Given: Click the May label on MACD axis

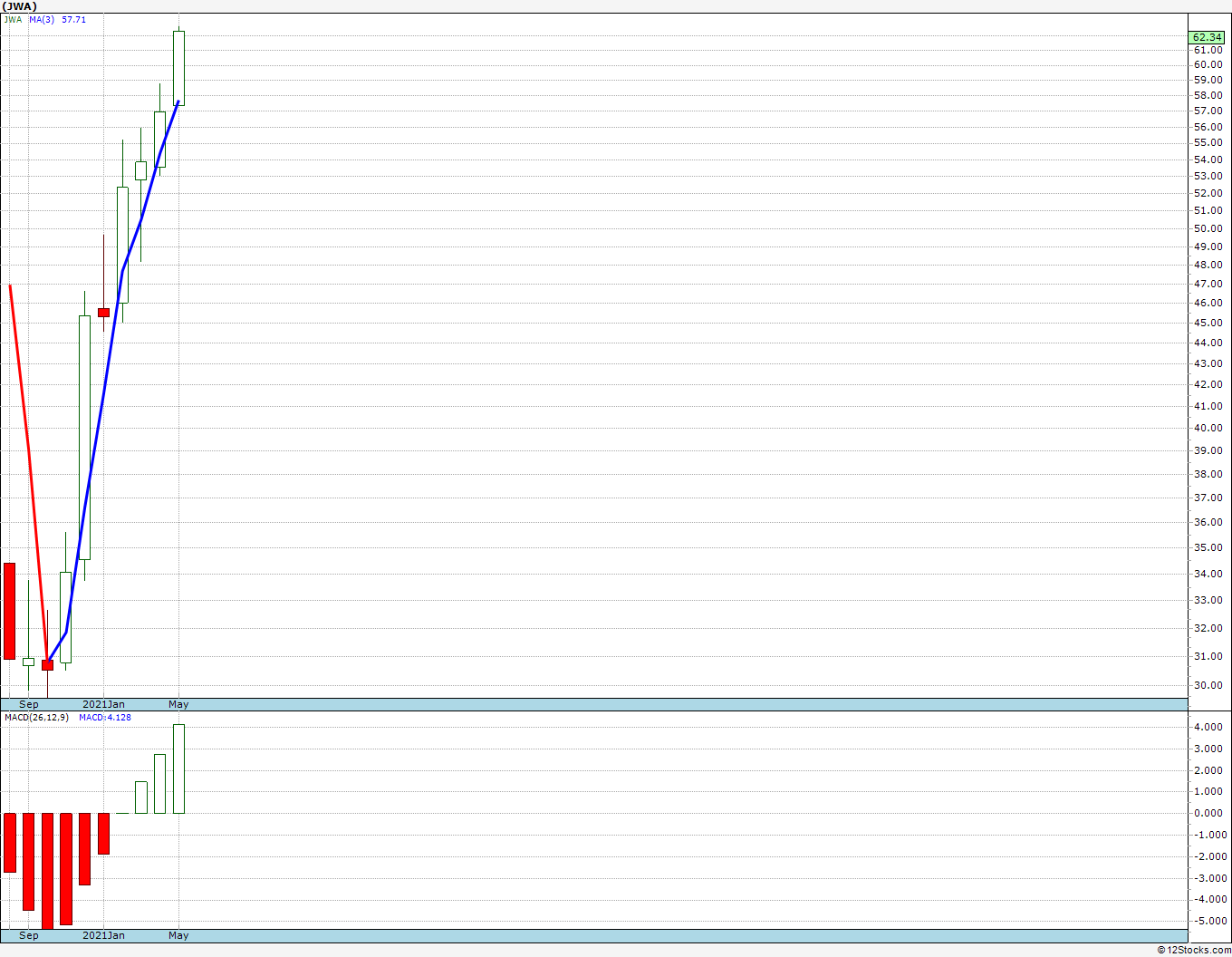Looking at the screenshot, I should 178,935.
